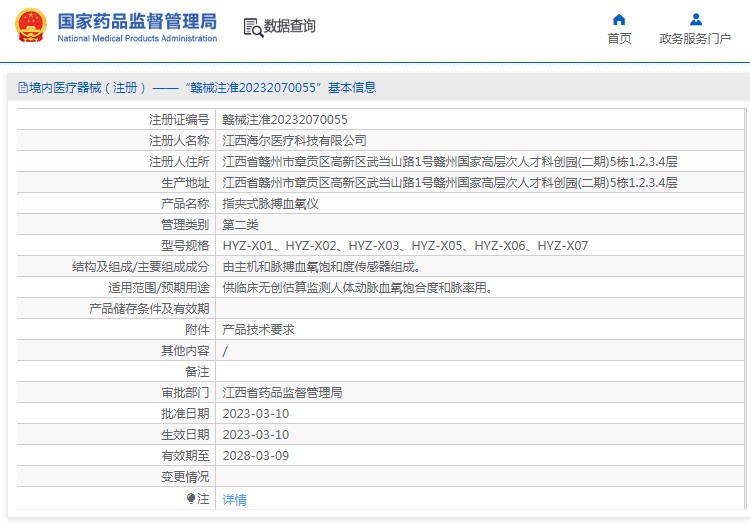
Task: Click the model list starting HYZ-X01
Action: [405, 246]
